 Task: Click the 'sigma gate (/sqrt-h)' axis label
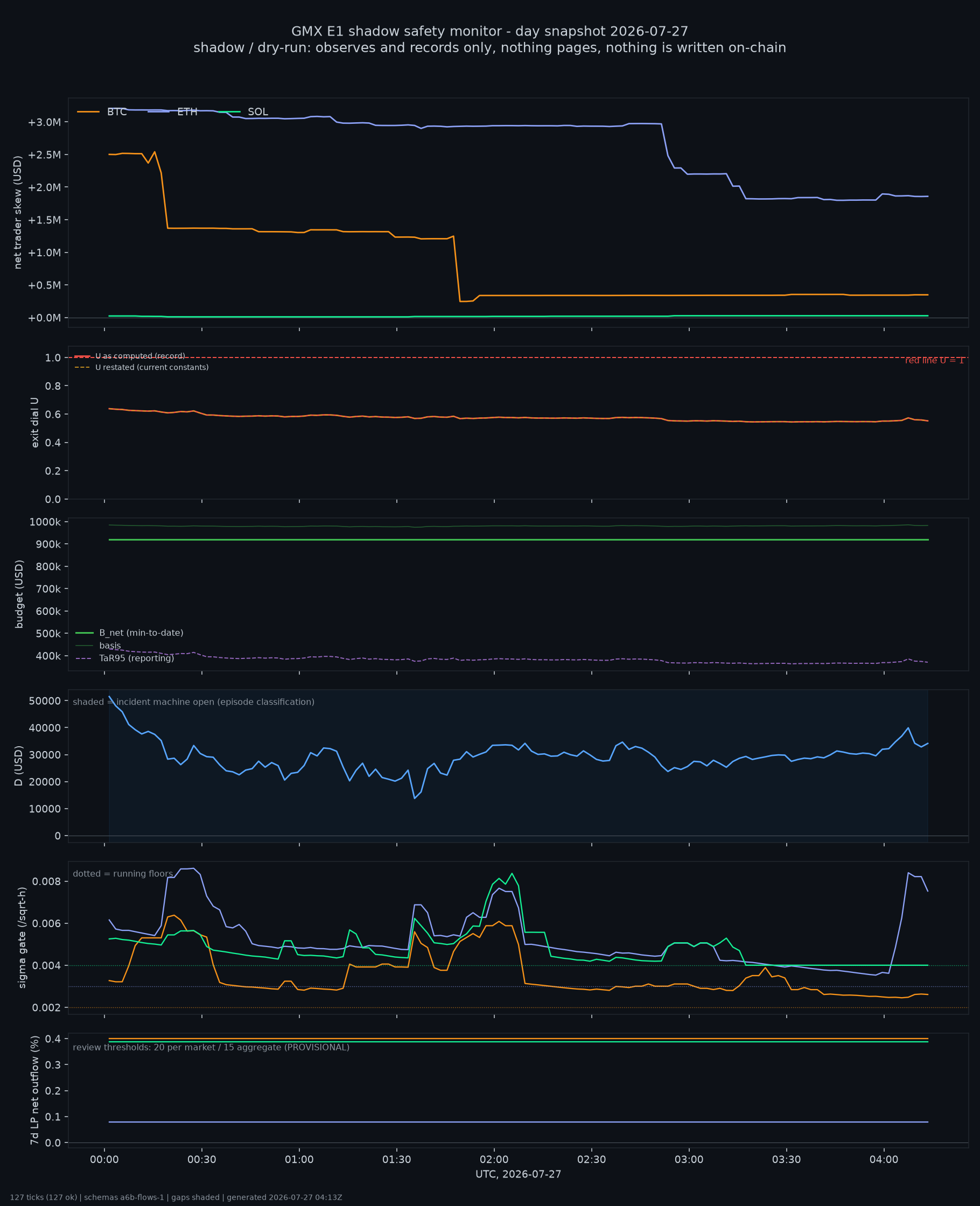(x=23, y=937)
